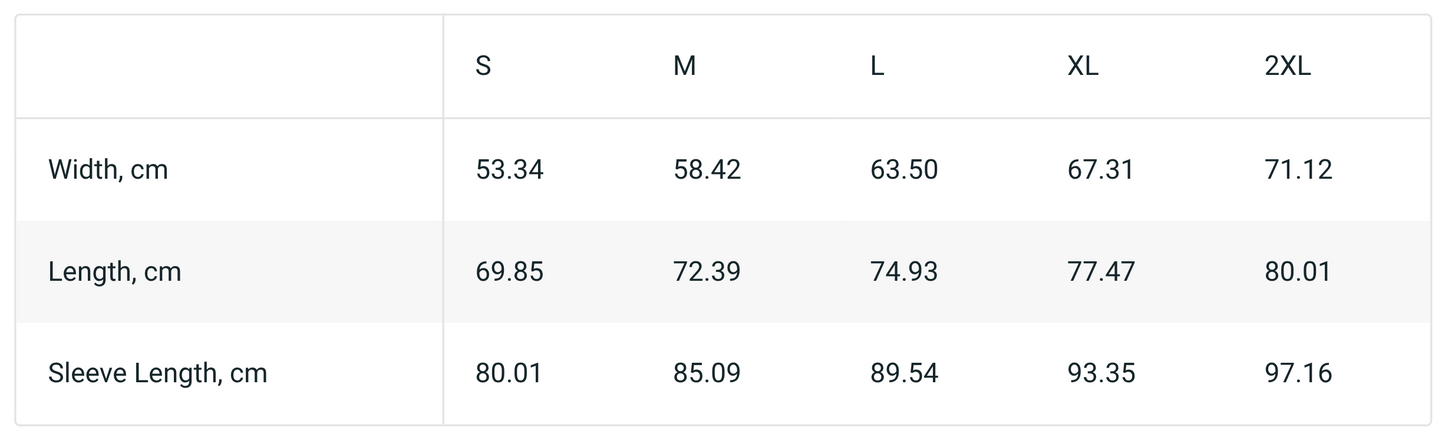This screenshot has height=443, width=1445.
Task: Click the 93.35 sleeve length value
Action: [1101, 374]
